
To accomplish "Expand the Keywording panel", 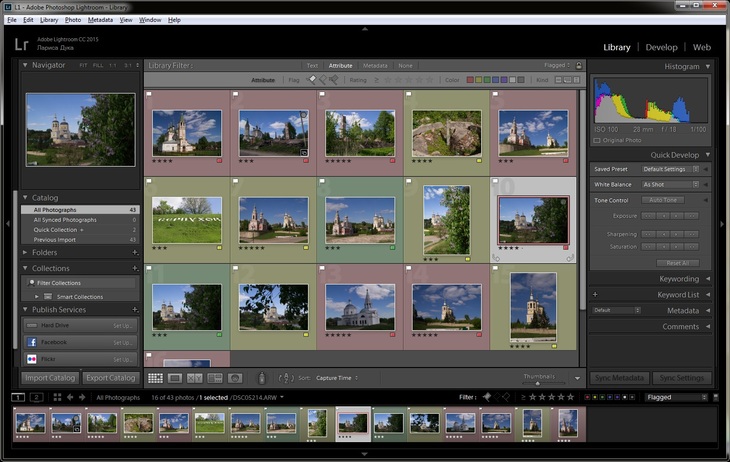I will click(708, 279).
